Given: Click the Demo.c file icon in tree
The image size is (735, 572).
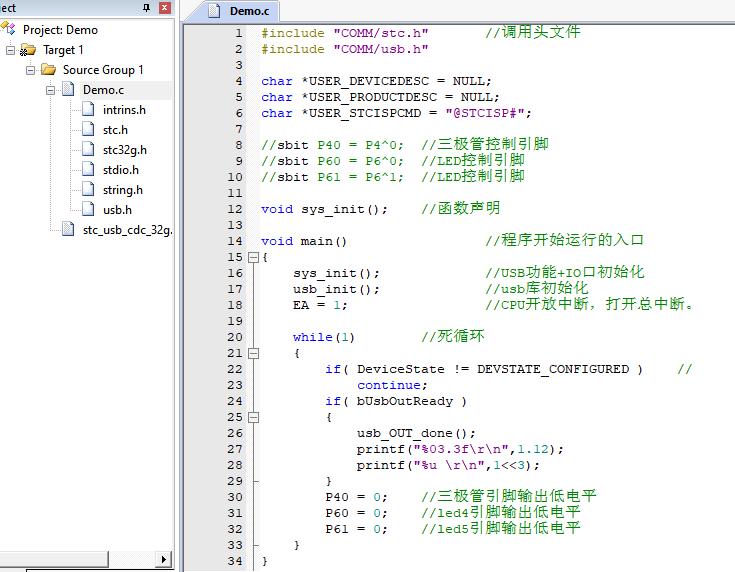Looking at the screenshot, I should click(x=68, y=90).
